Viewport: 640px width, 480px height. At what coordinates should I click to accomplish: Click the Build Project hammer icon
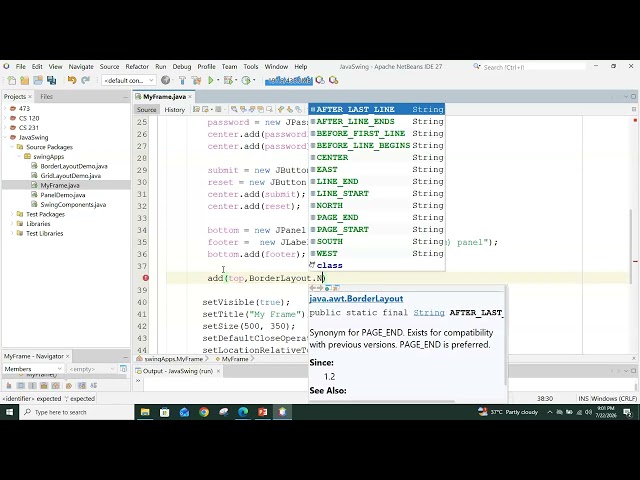tap(182, 80)
